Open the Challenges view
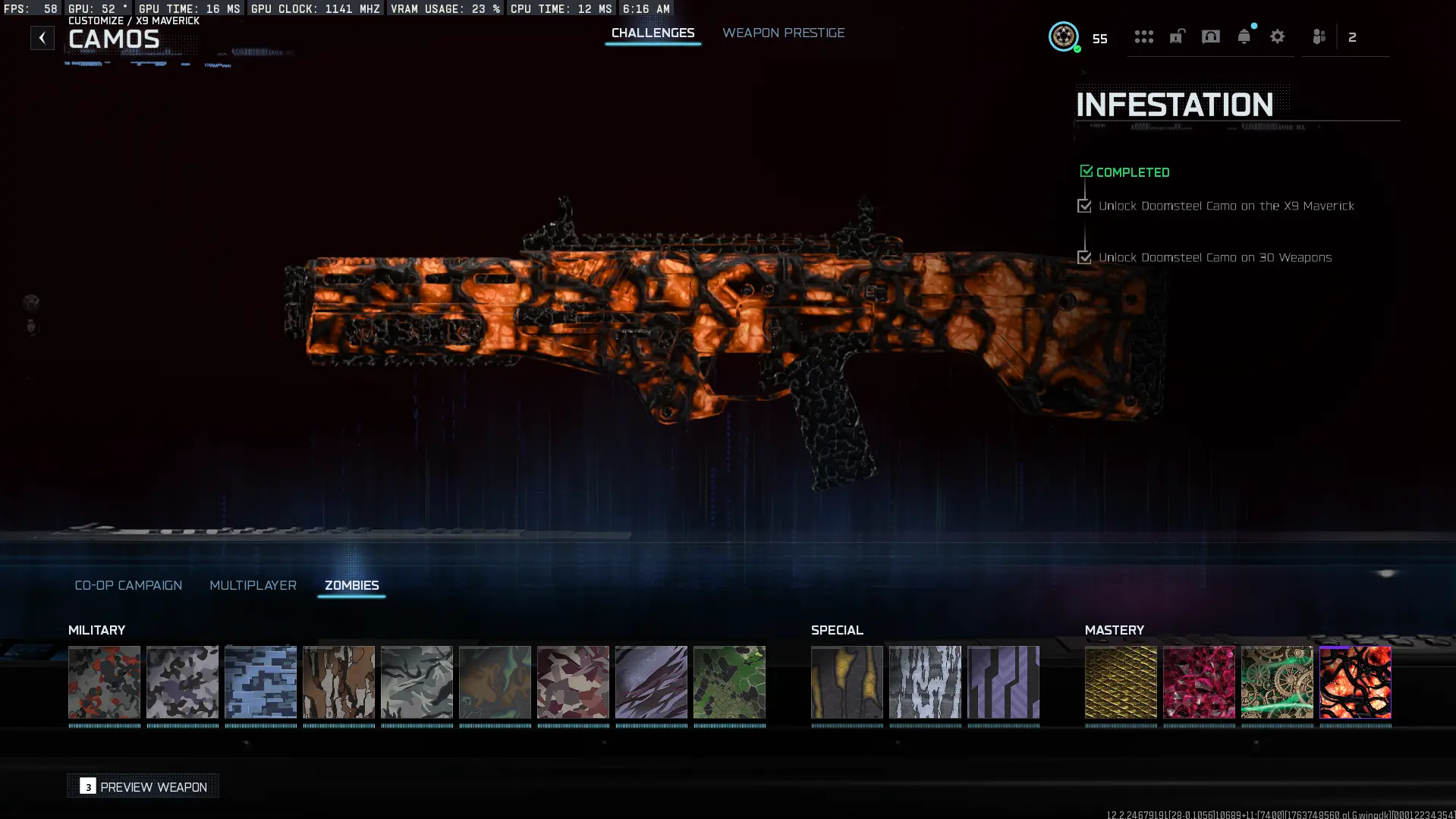1456x819 pixels. click(x=653, y=33)
